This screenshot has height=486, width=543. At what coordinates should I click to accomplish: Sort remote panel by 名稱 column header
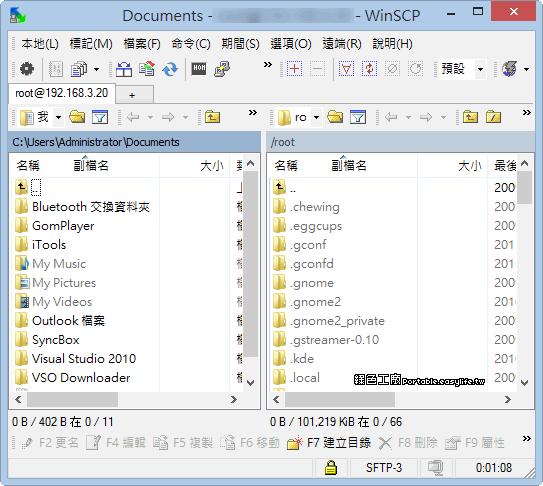(x=286, y=166)
